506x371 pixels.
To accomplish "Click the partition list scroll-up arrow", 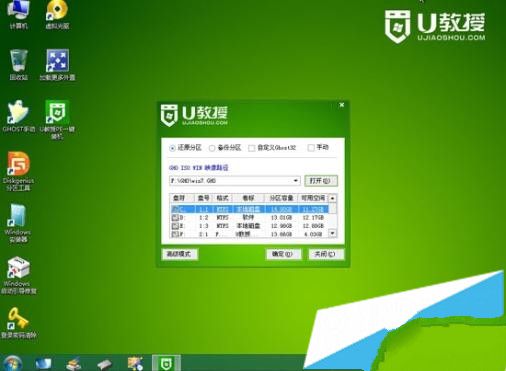I will tap(332, 198).
